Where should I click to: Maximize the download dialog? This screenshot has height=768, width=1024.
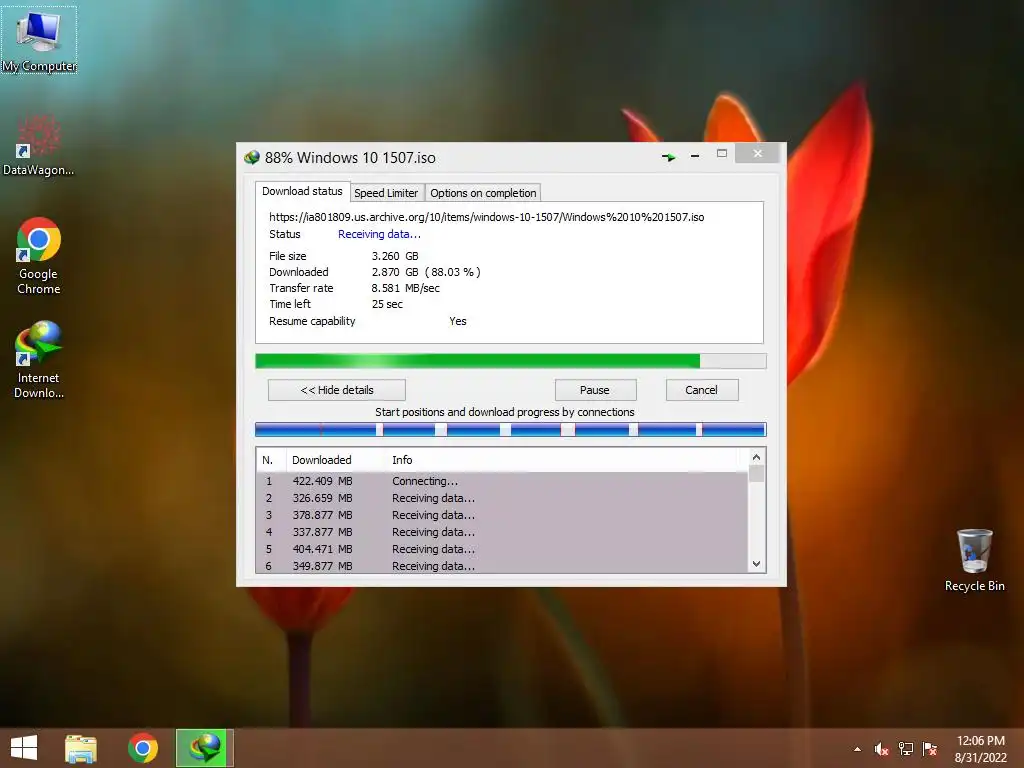[722, 153]
